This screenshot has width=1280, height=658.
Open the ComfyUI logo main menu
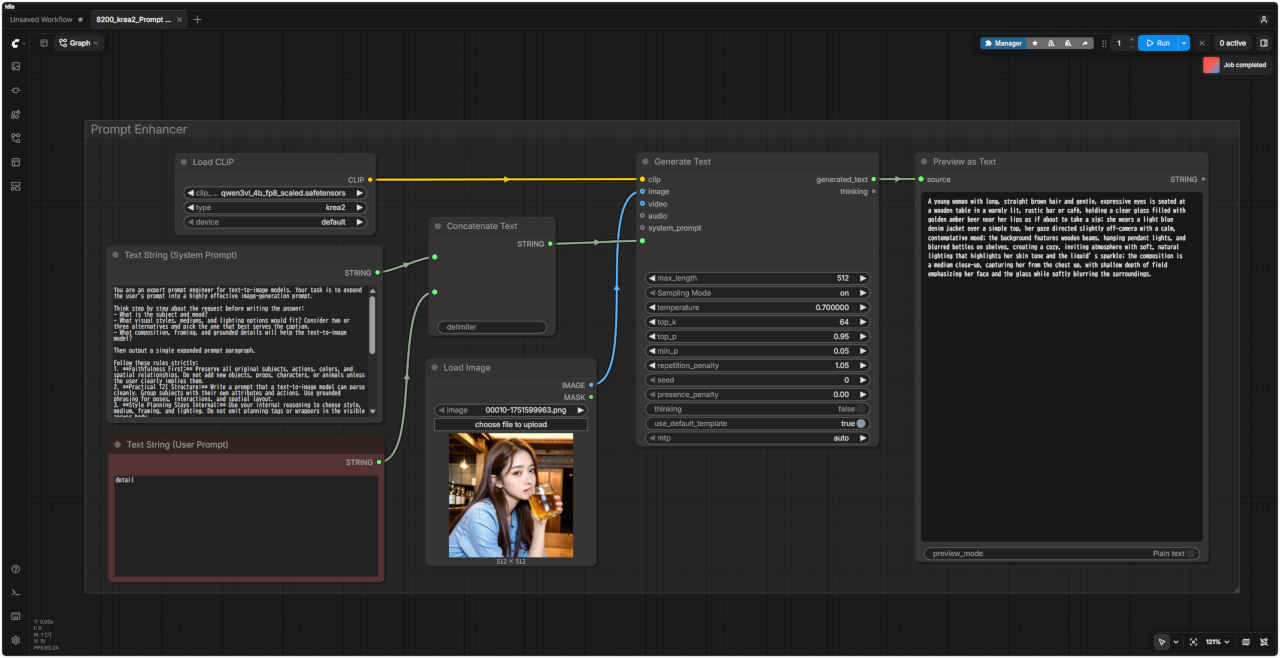(16, 43)
